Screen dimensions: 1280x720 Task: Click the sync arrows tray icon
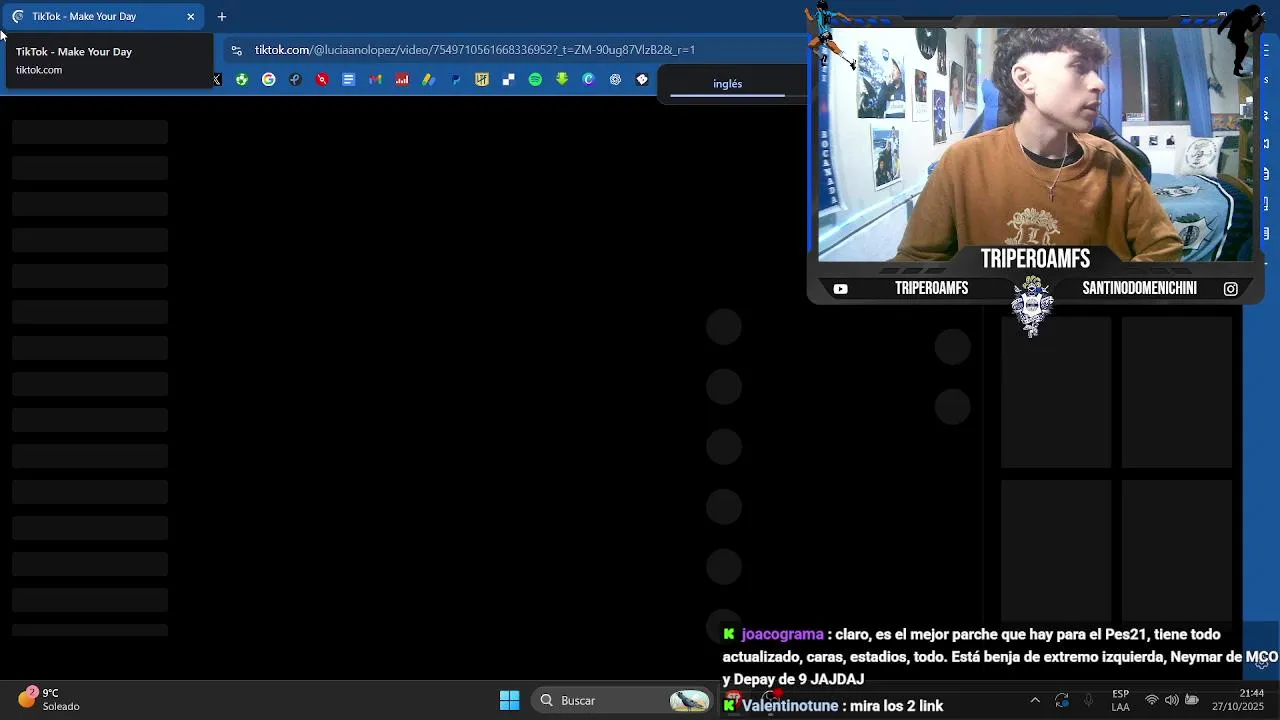coord(1062,701)
